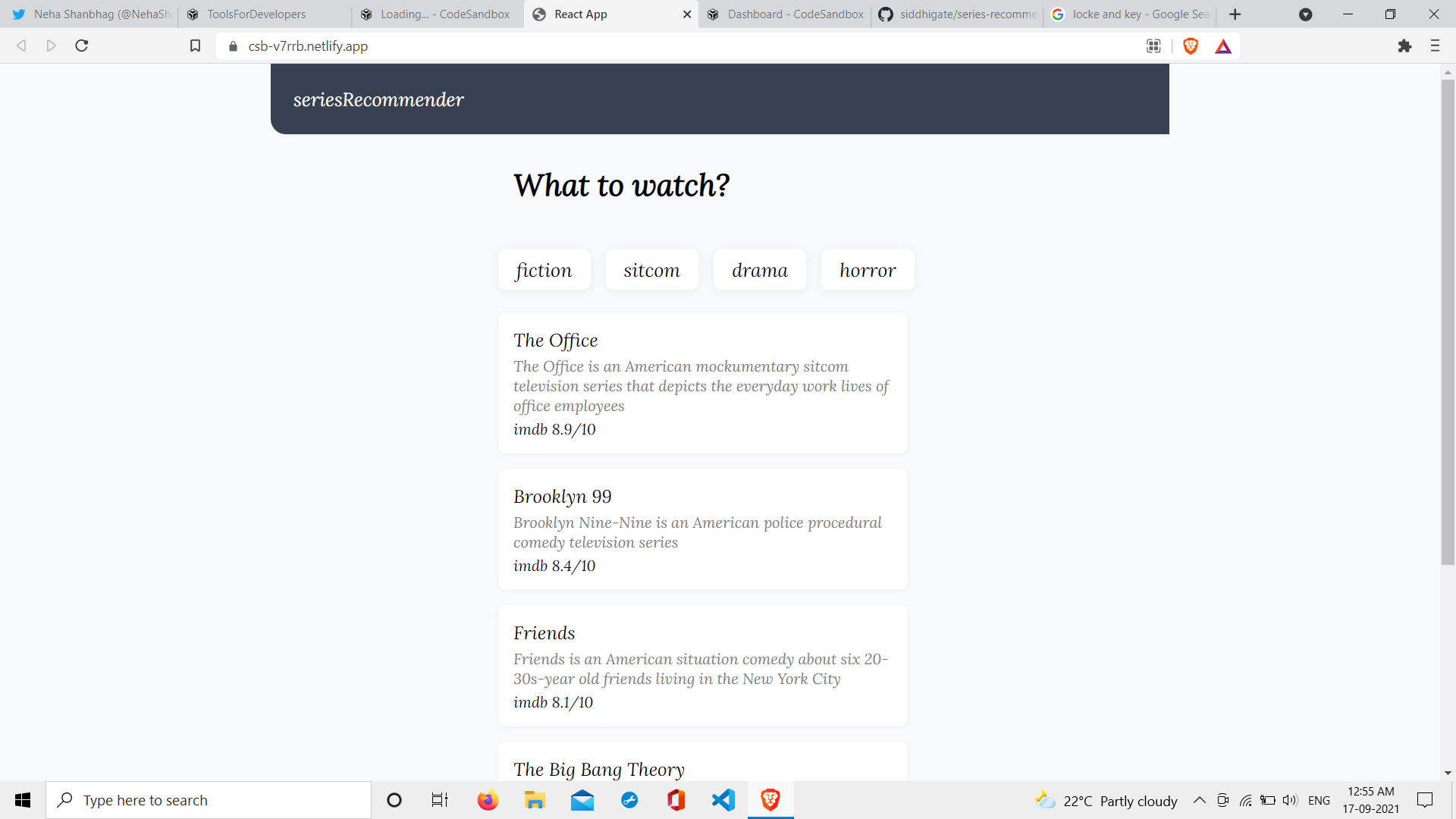Image resolution: width=1456 pixels, height=819 pixels.
Task: Choose the drama genre button
Action: click(x=759, y=270)
